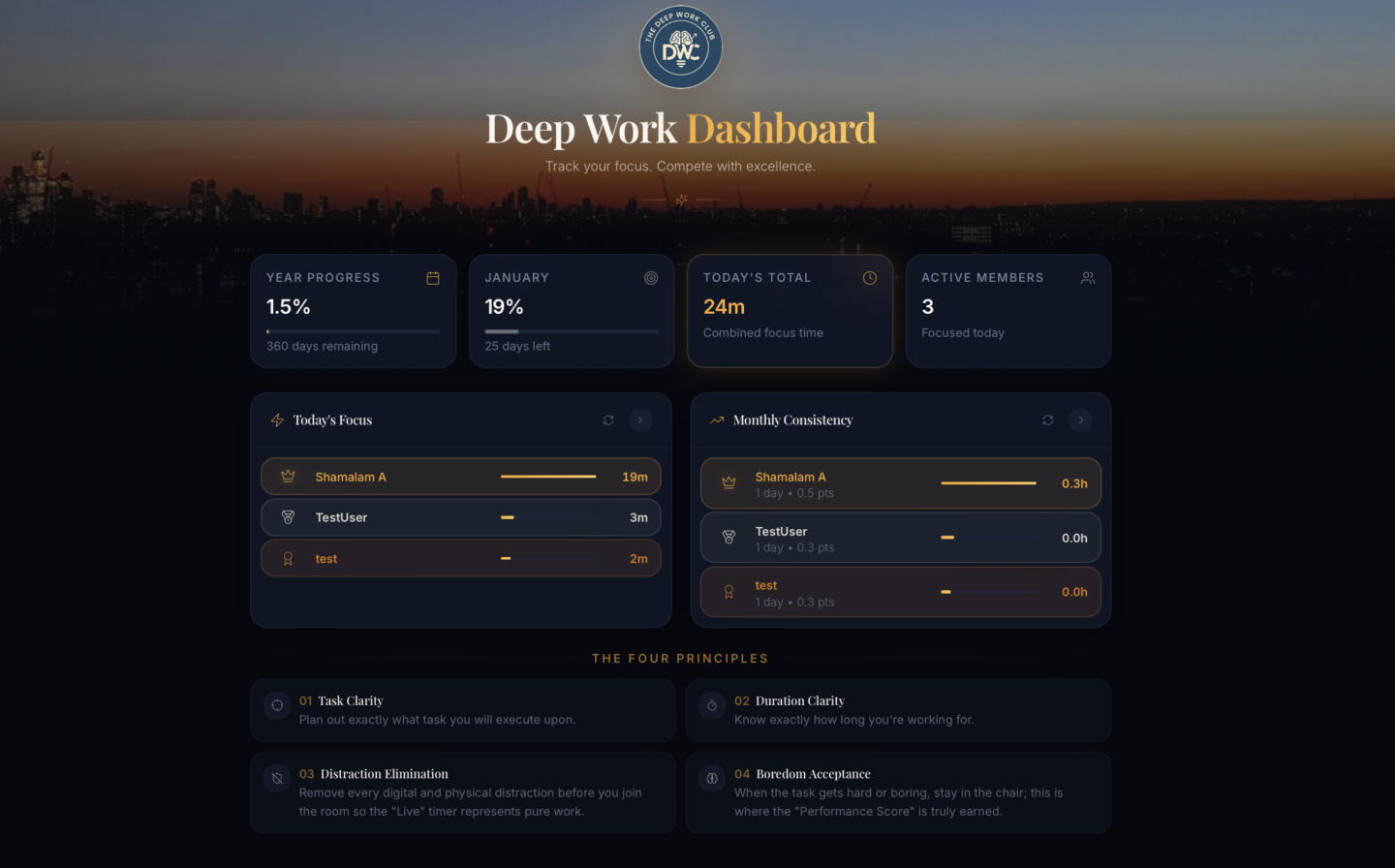Click TestUser's 3m focus bar
The height and width of the screenshot is (868, 1395).
548,517
